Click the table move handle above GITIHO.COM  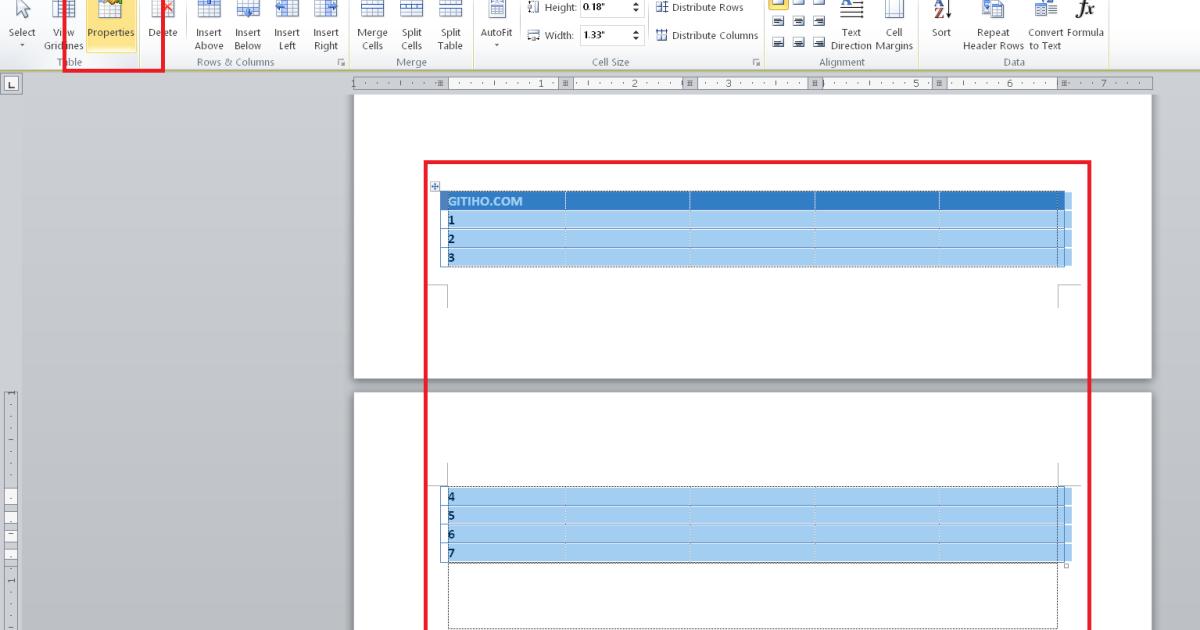(435, 186)
